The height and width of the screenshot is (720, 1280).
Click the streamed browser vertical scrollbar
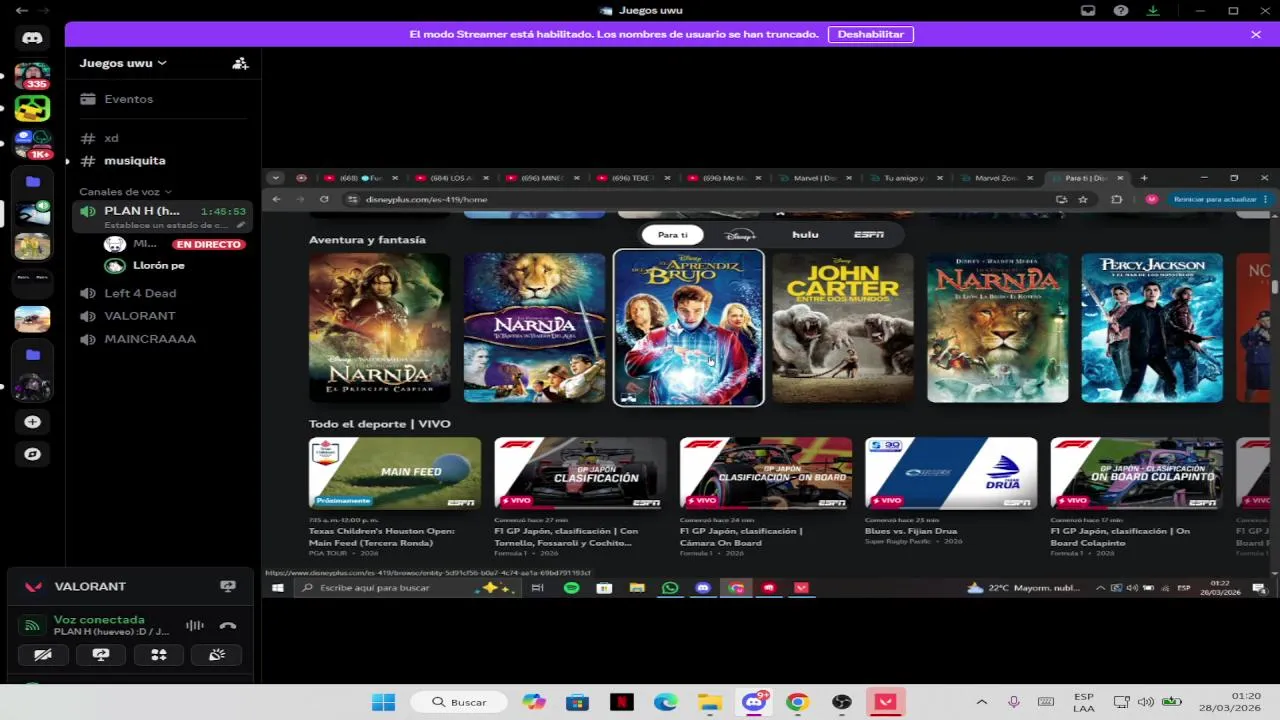point(1275,287)
